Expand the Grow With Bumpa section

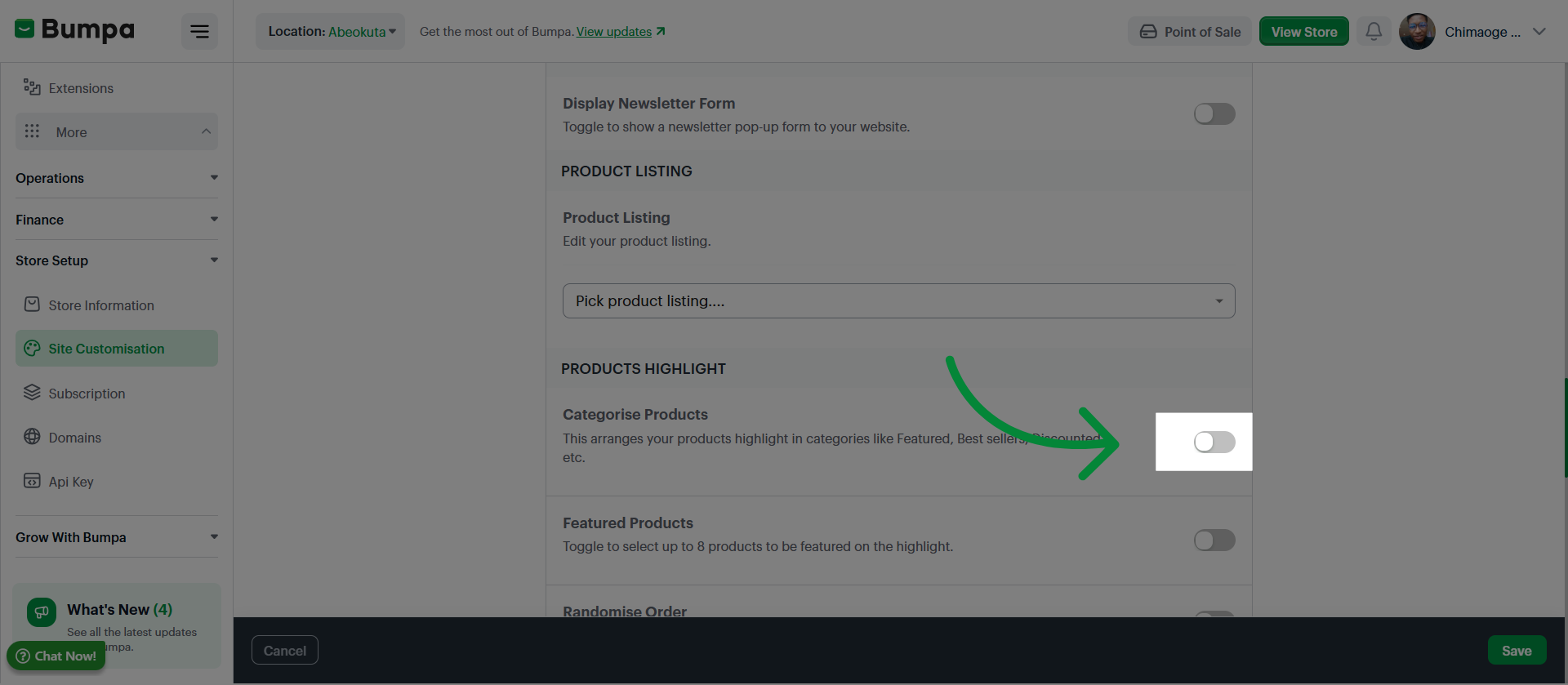(x=117, y=536)
